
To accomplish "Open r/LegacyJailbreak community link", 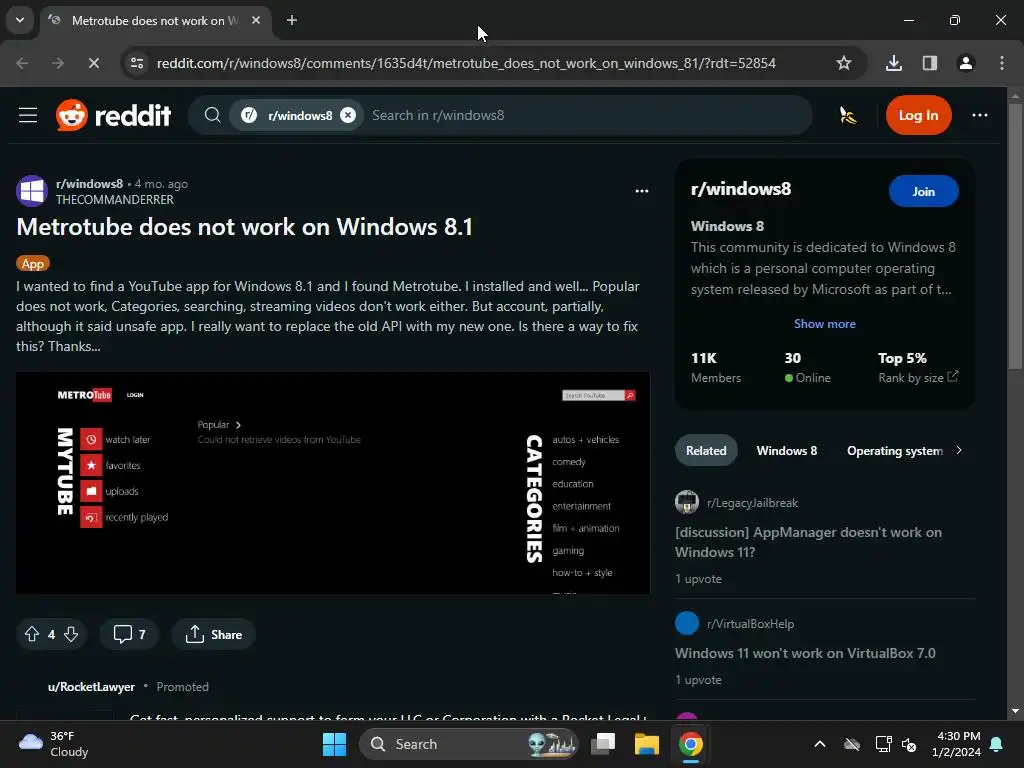I will pos(752,503).
